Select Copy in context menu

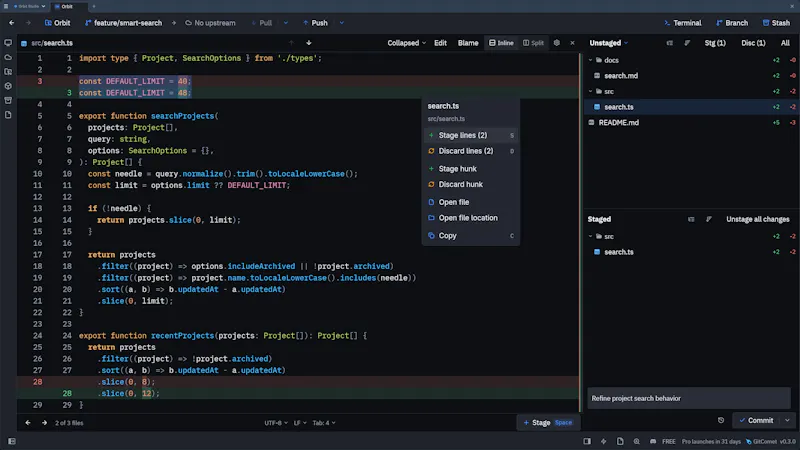(x=470, y=236)
